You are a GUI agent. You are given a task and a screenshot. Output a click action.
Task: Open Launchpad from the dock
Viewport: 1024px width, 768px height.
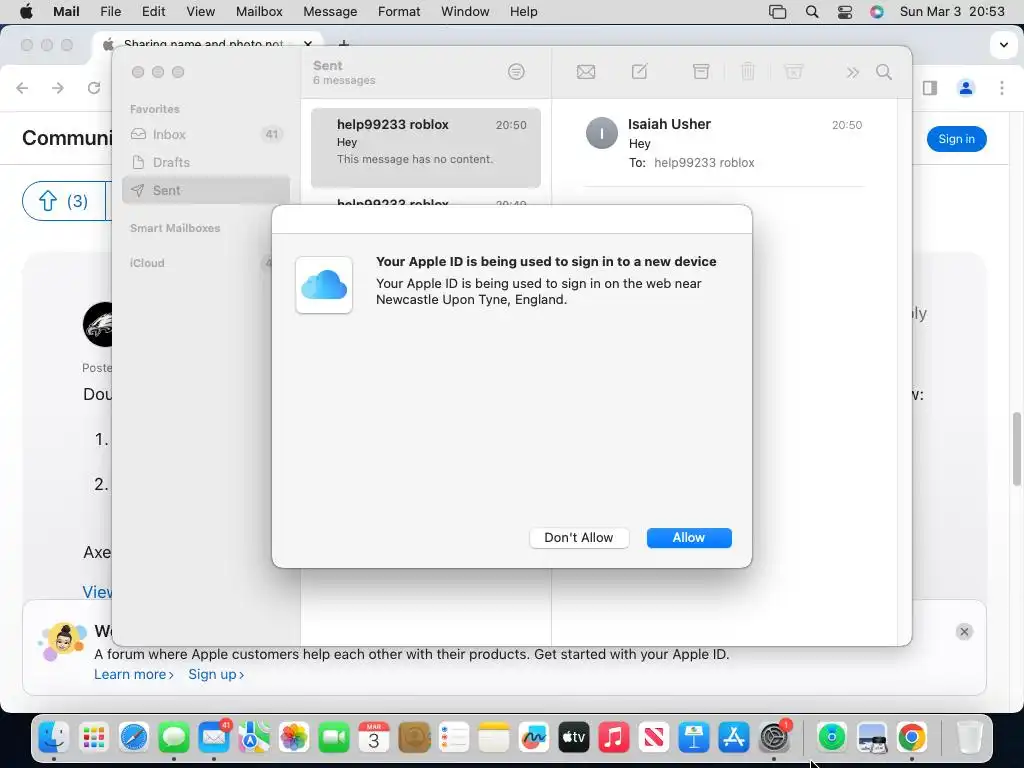pyautogui.click(x=94, y=737)
